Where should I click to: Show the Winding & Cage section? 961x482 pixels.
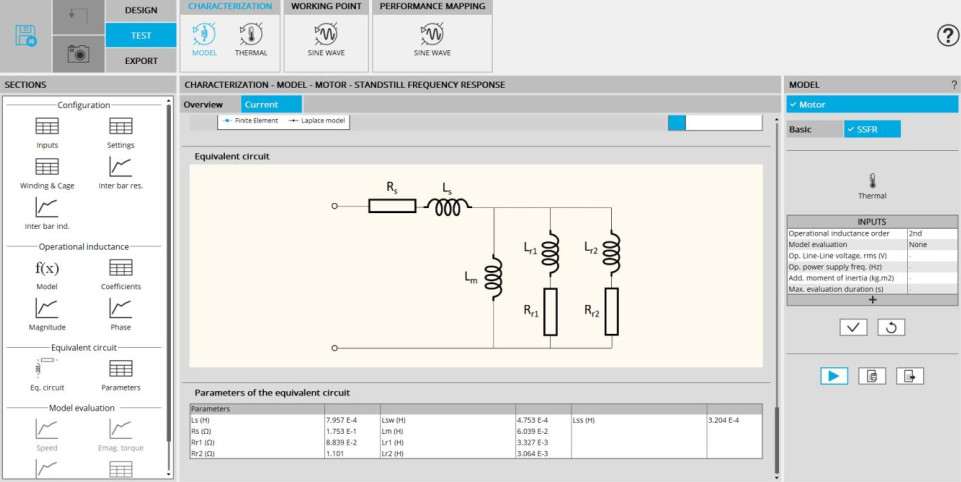[47, 173]
